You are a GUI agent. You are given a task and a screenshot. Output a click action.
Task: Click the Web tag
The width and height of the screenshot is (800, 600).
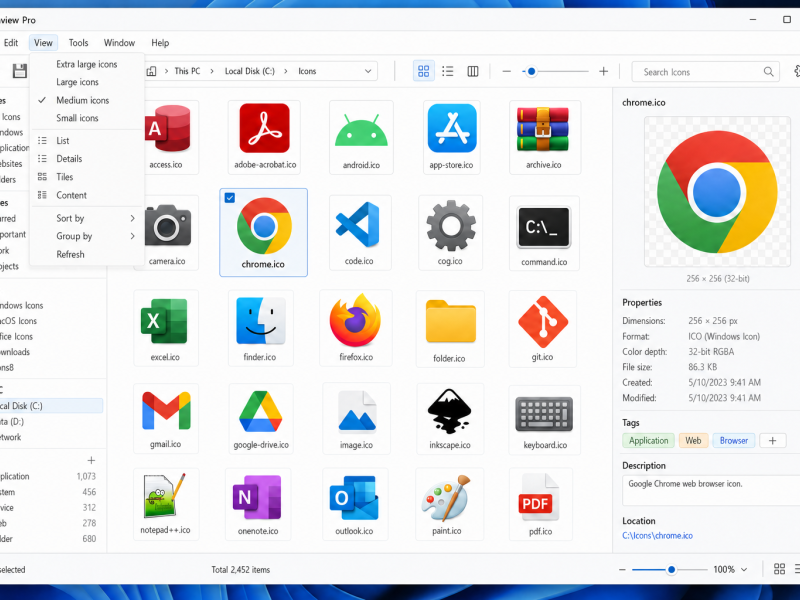point(693,441)
